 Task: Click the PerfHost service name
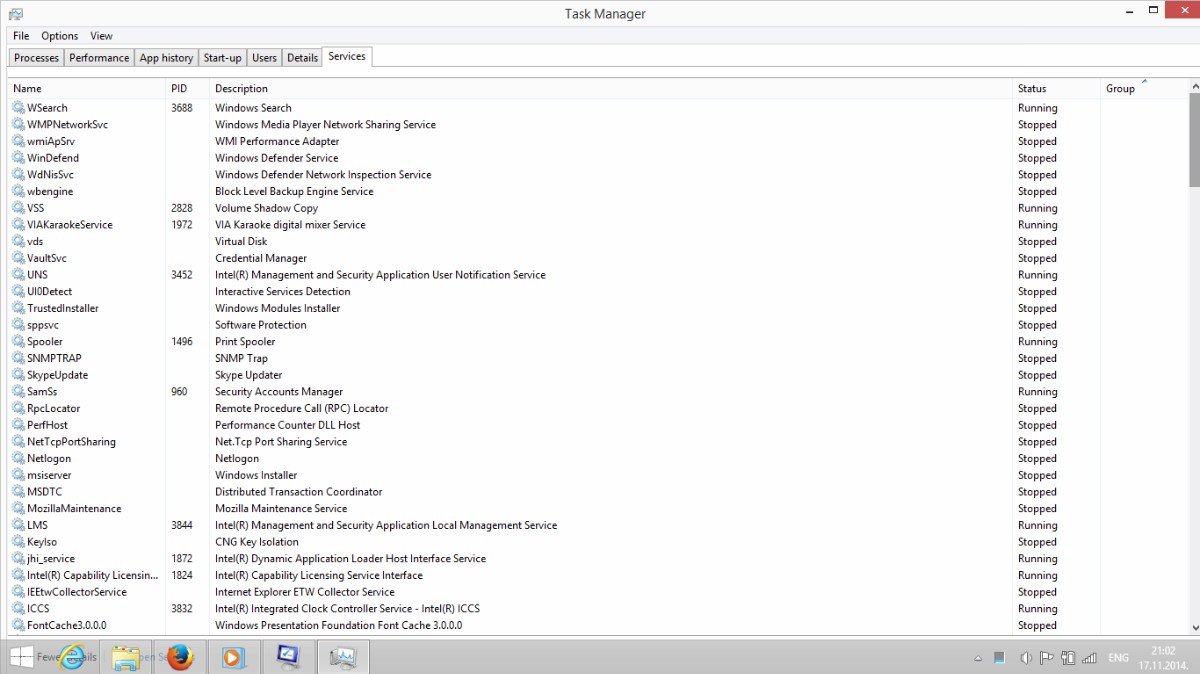tap(48, 425)
